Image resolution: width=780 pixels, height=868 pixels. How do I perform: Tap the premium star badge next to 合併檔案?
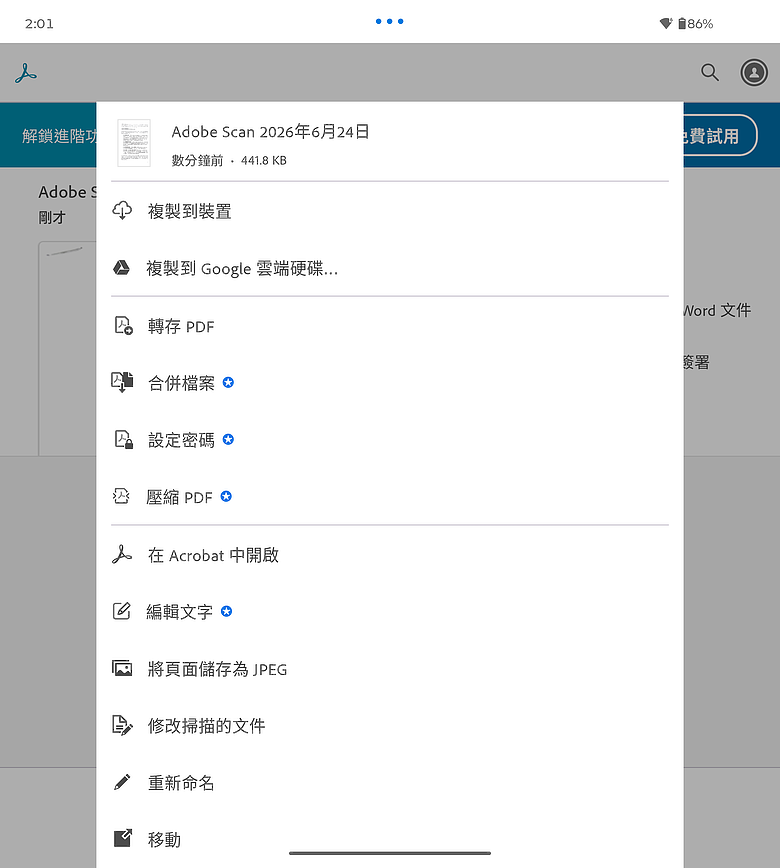click(x=228, y=383)
